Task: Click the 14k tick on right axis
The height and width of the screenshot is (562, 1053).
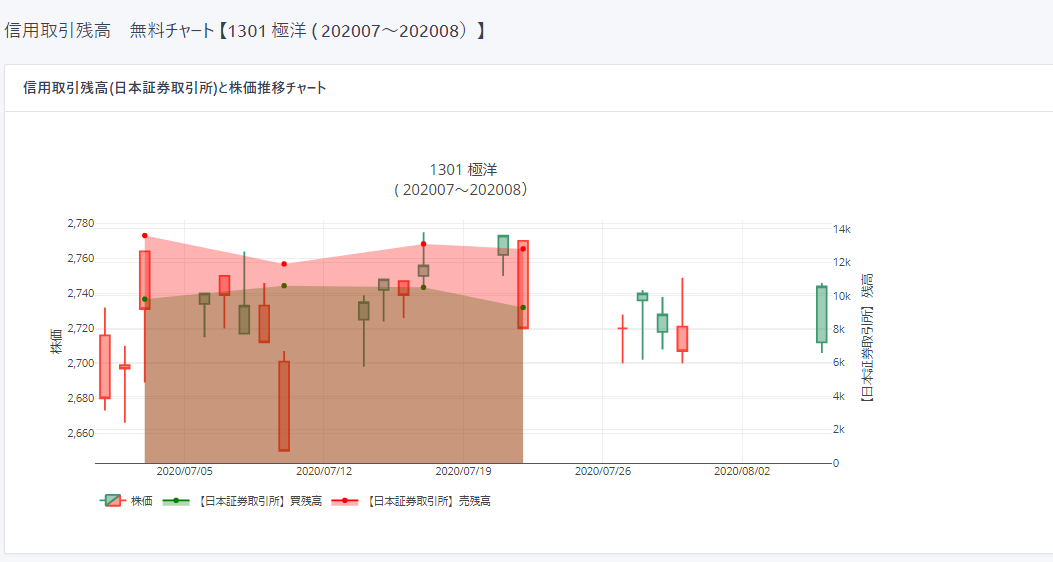Action: [842, 229]
